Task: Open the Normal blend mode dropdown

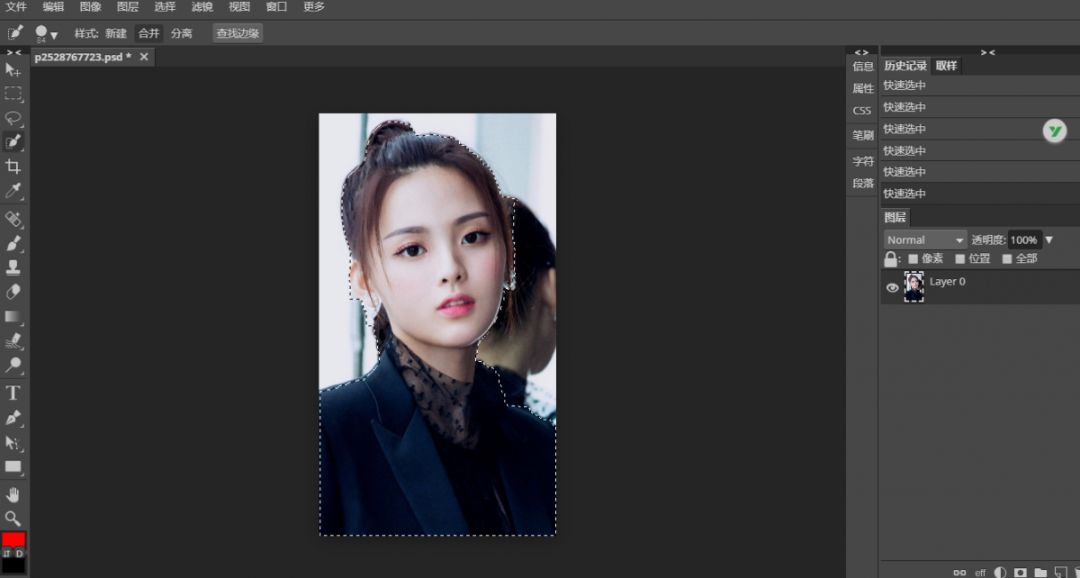Action: point(925,240)
